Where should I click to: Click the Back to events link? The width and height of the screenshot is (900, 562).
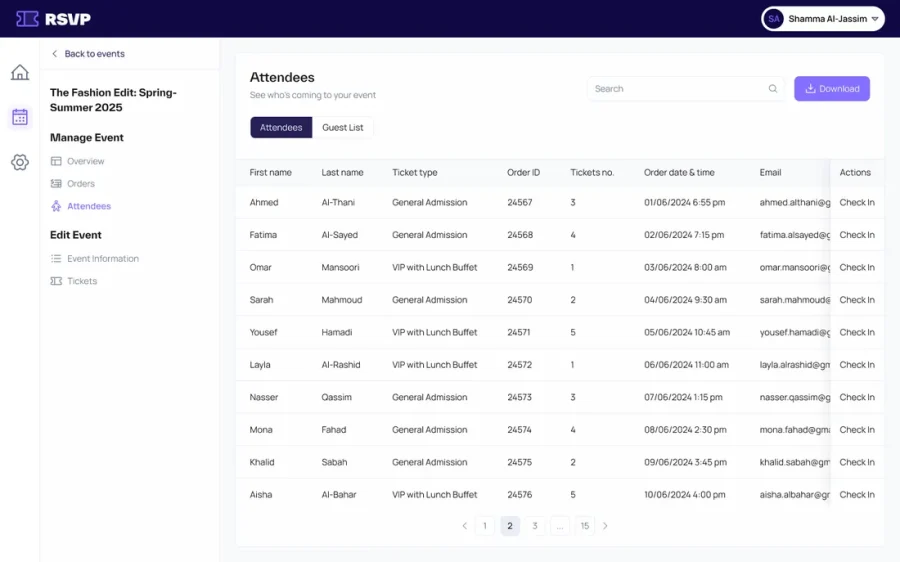pyautogui.click(x=95, y=53)
